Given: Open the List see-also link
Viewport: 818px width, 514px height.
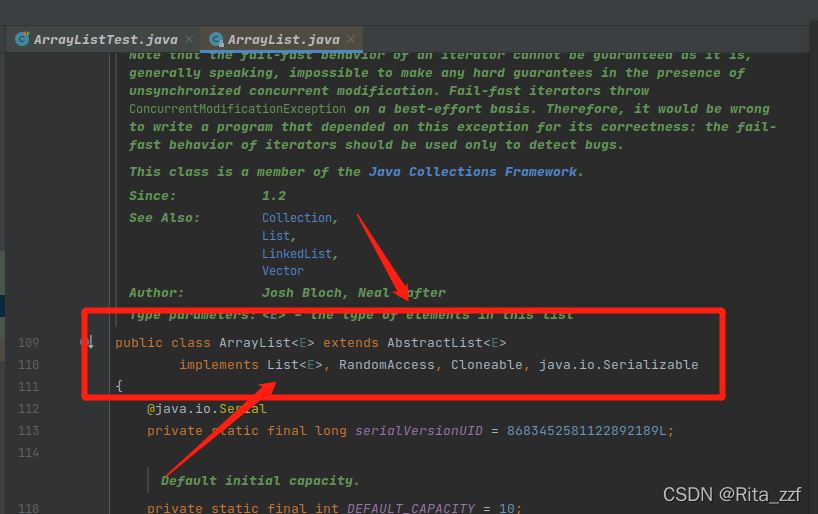Looking at the screenshot, I should (275, 236).
